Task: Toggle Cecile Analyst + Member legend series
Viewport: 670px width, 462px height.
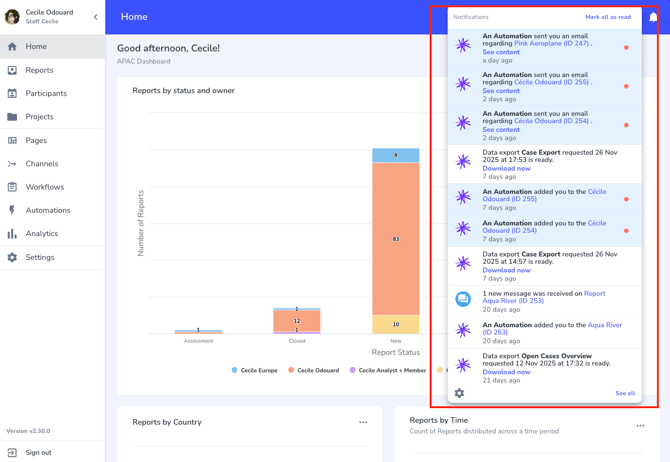Action: [387, 370]
